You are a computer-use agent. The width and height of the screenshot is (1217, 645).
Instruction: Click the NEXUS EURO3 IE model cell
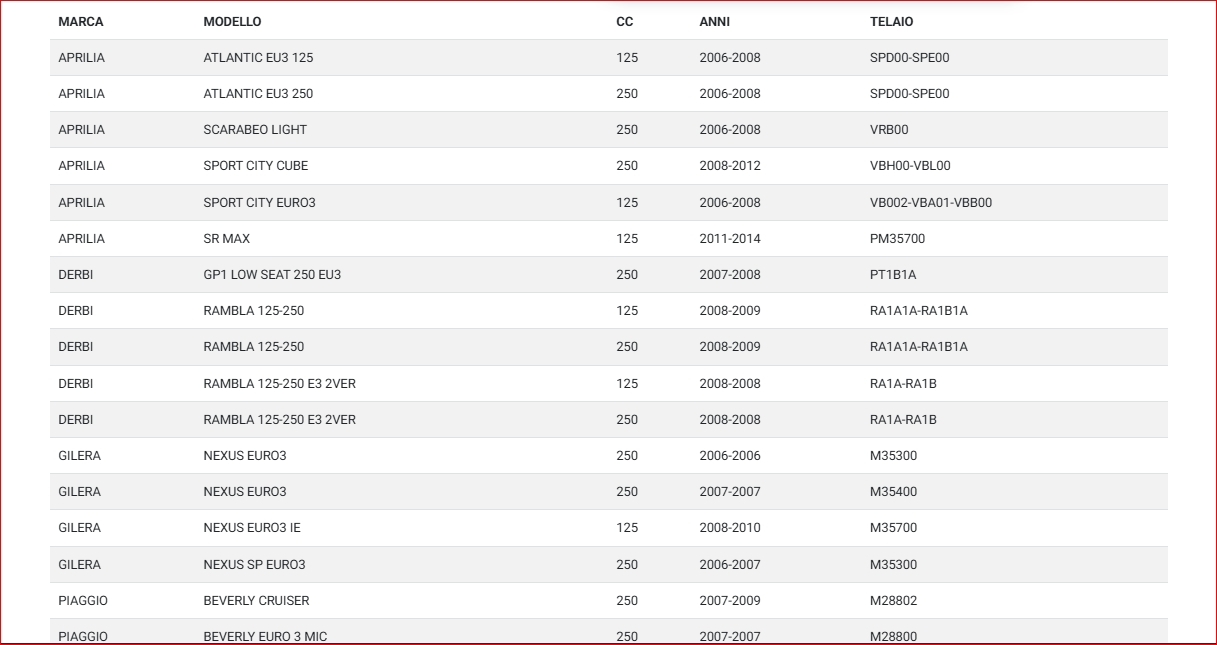[x=252, y=528]
